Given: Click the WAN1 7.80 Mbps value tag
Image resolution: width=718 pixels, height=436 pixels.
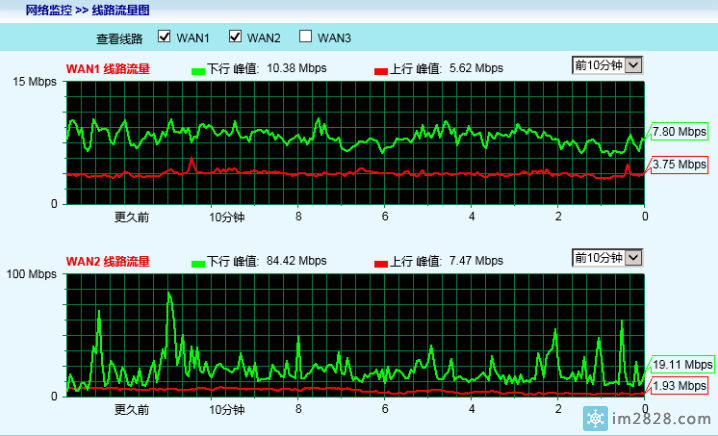Looking at the screenshot, I should click(x=679, y=132).
